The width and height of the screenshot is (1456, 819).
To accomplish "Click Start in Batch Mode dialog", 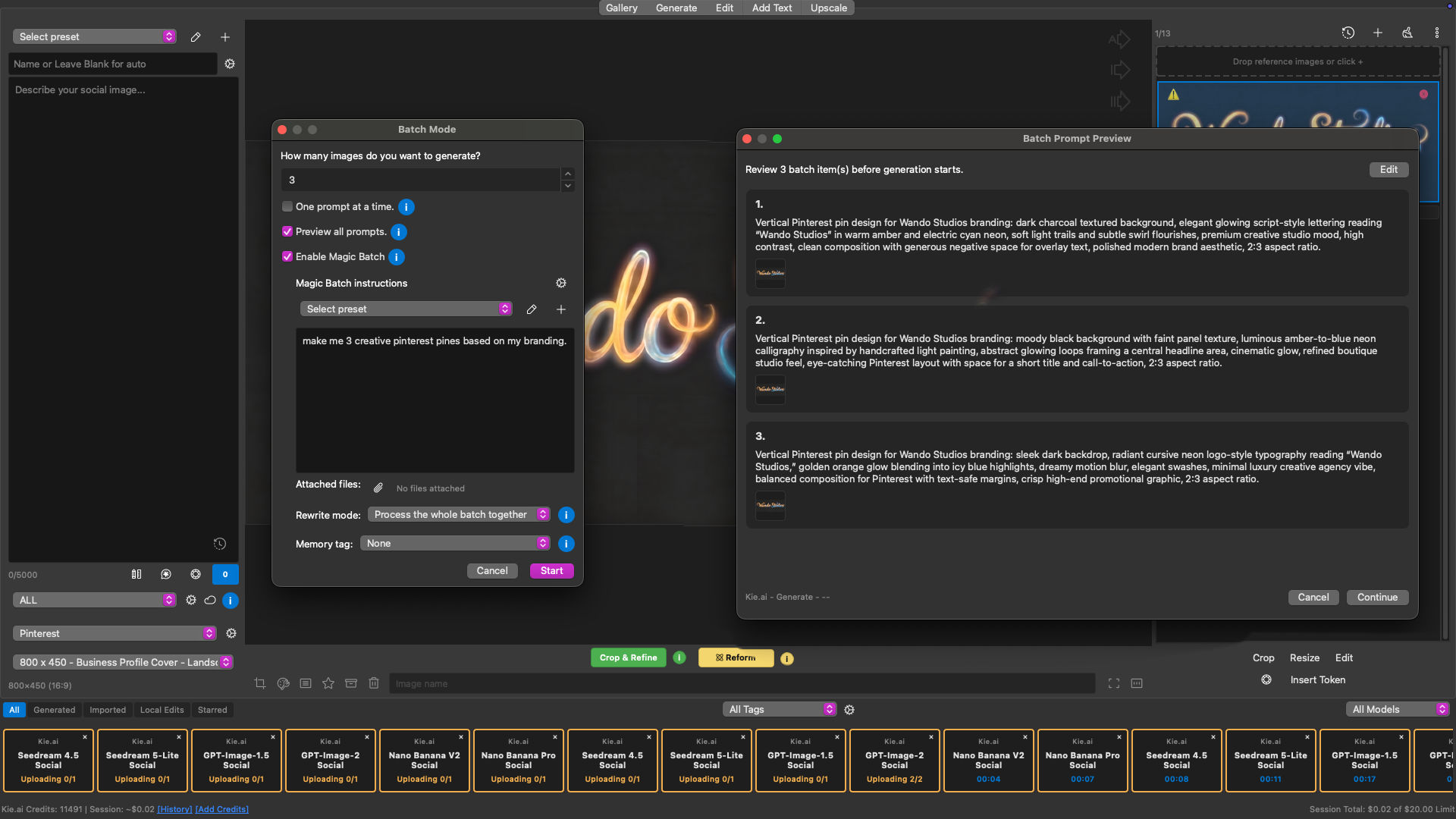I will click(x=552, y=571).
